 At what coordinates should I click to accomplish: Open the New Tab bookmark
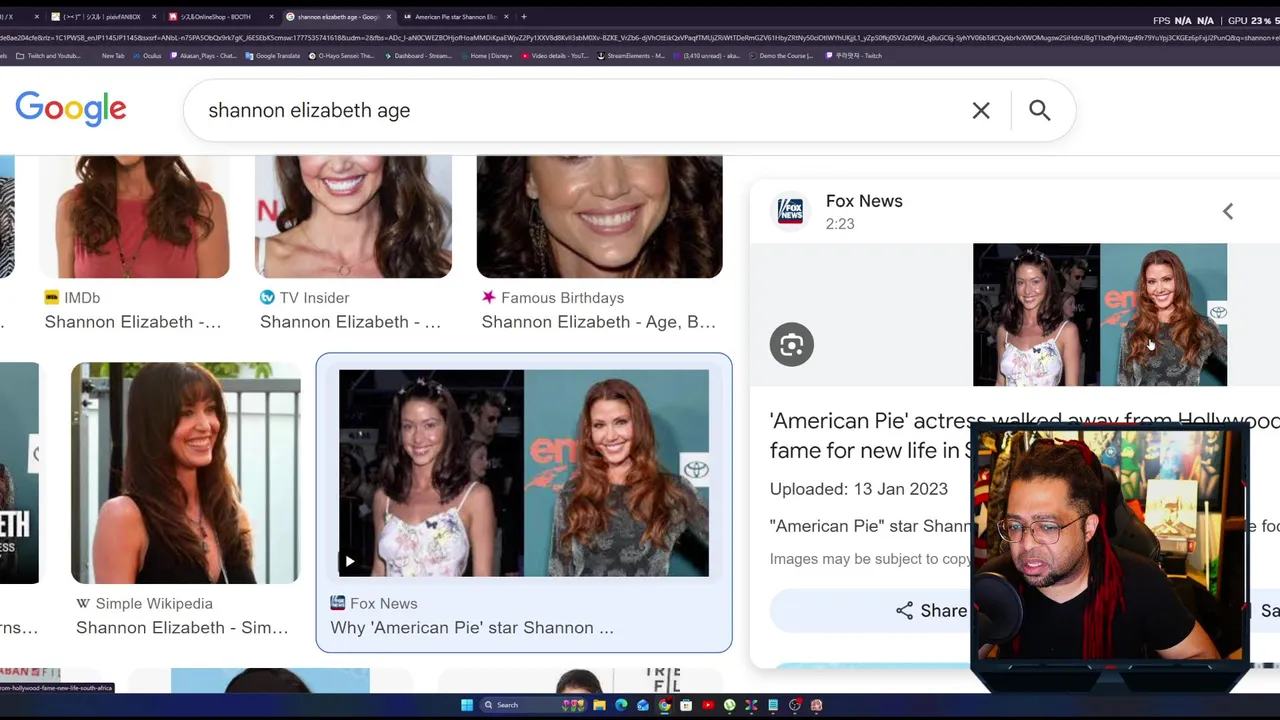coord(113,56)
